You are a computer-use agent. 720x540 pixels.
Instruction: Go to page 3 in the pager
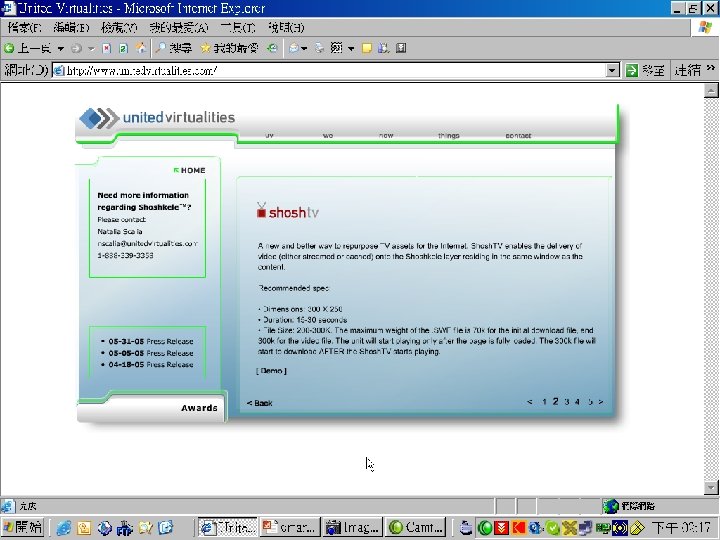click(567, 402)
